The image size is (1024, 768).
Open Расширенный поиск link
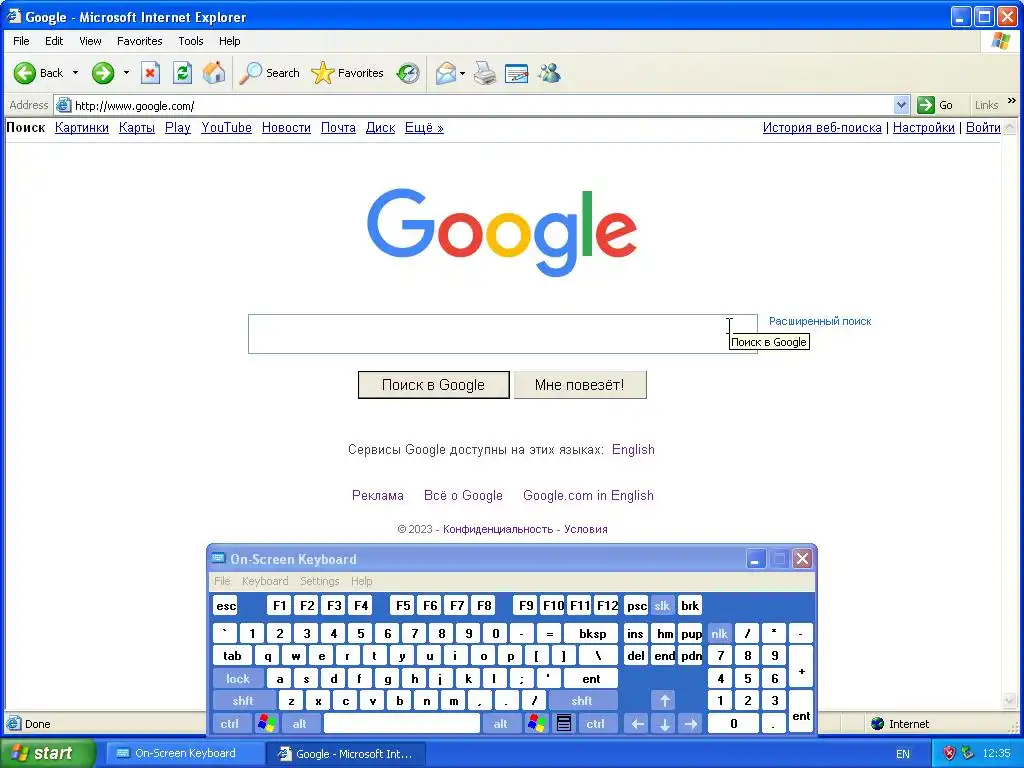(820, 321)
